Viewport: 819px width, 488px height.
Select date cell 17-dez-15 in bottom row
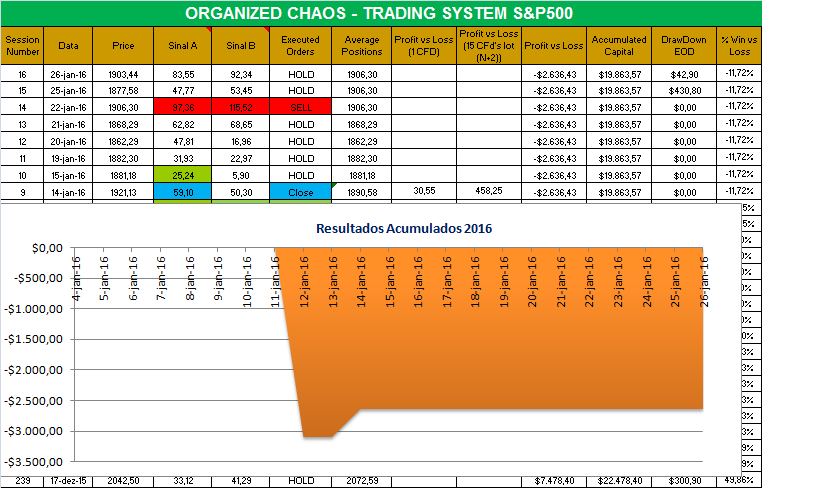tap(68, 481)
